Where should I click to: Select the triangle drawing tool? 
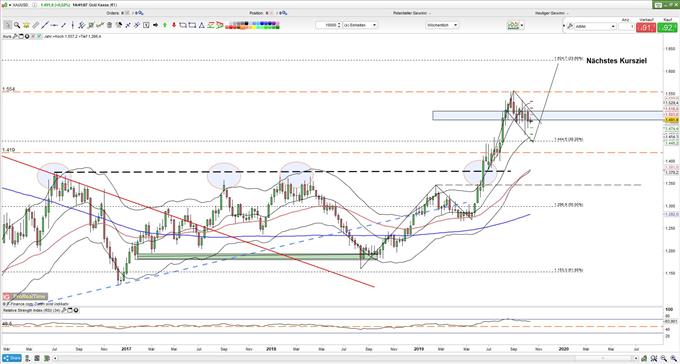202,25
